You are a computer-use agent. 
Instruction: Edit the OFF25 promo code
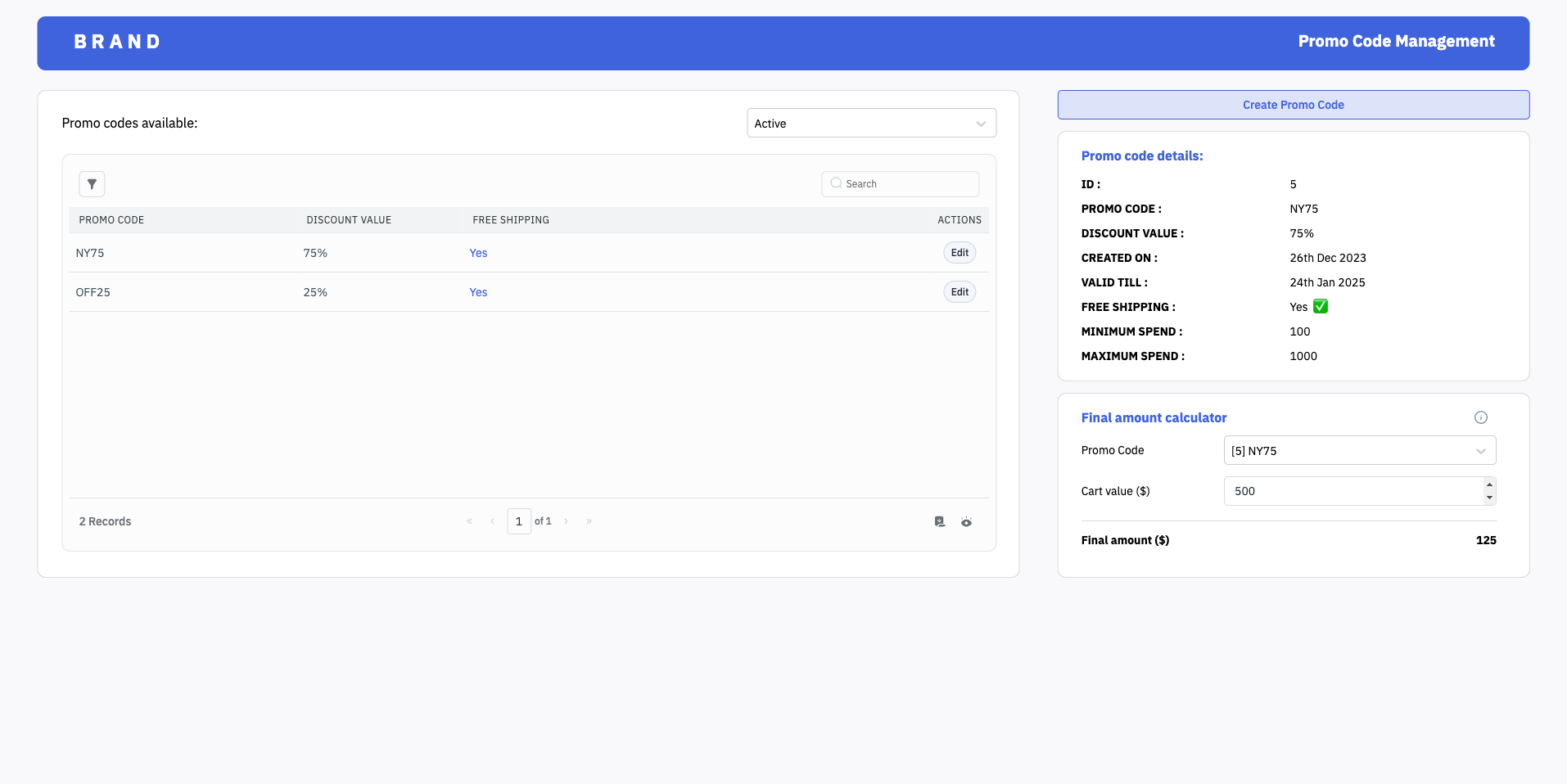point(960,292)
